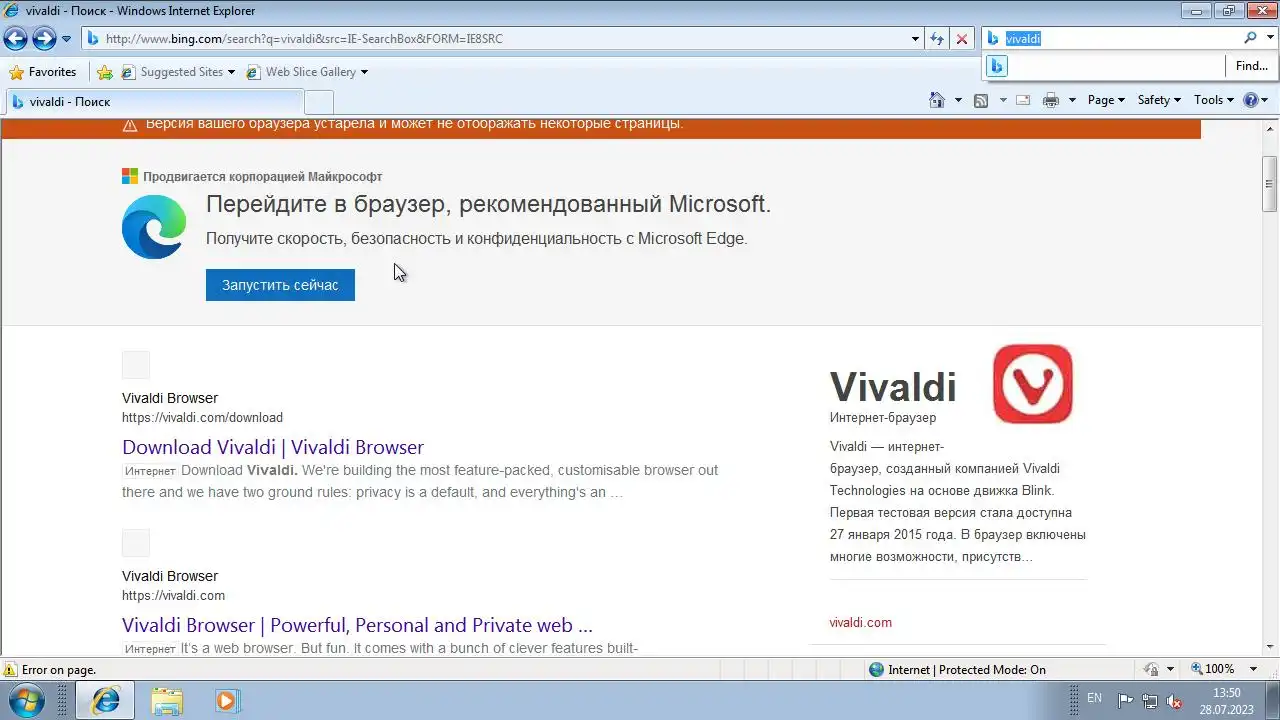Click the 'Запустить сейчас' button
1280x720 pixels.
pyautogui.click(x=280, y=285)
